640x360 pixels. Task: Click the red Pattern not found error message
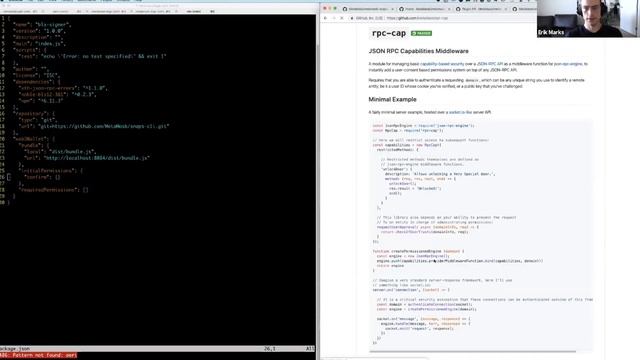click(x=39, y=356)
